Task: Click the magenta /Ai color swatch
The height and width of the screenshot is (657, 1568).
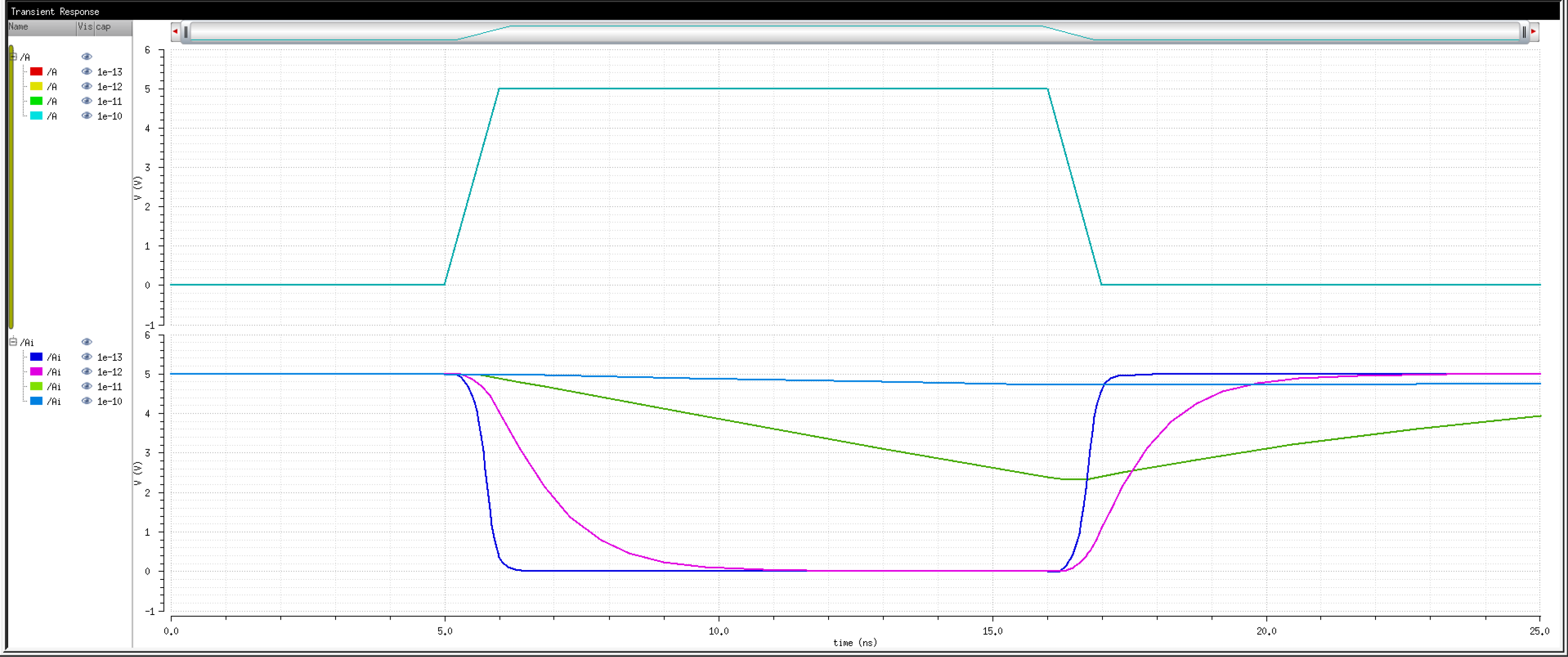Action: tap(36, 372)
